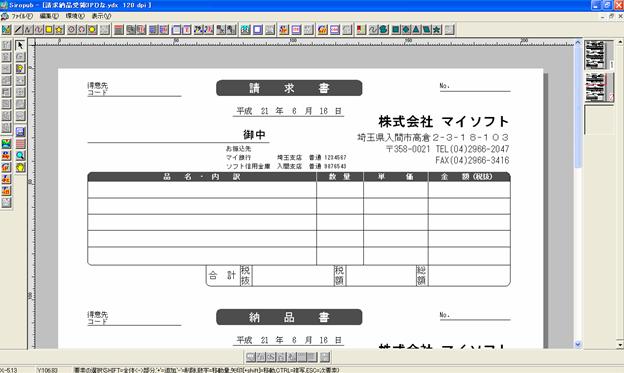Select the arrow pointer tool
Viewport: 624px width, 373px height.
(x=20, y=45)
